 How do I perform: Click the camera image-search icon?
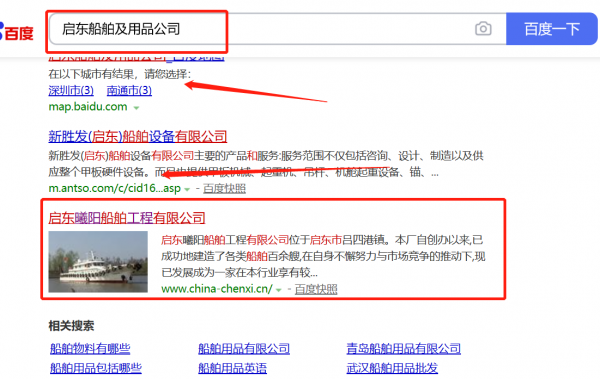pyautogui.click(x=483, y=29)
